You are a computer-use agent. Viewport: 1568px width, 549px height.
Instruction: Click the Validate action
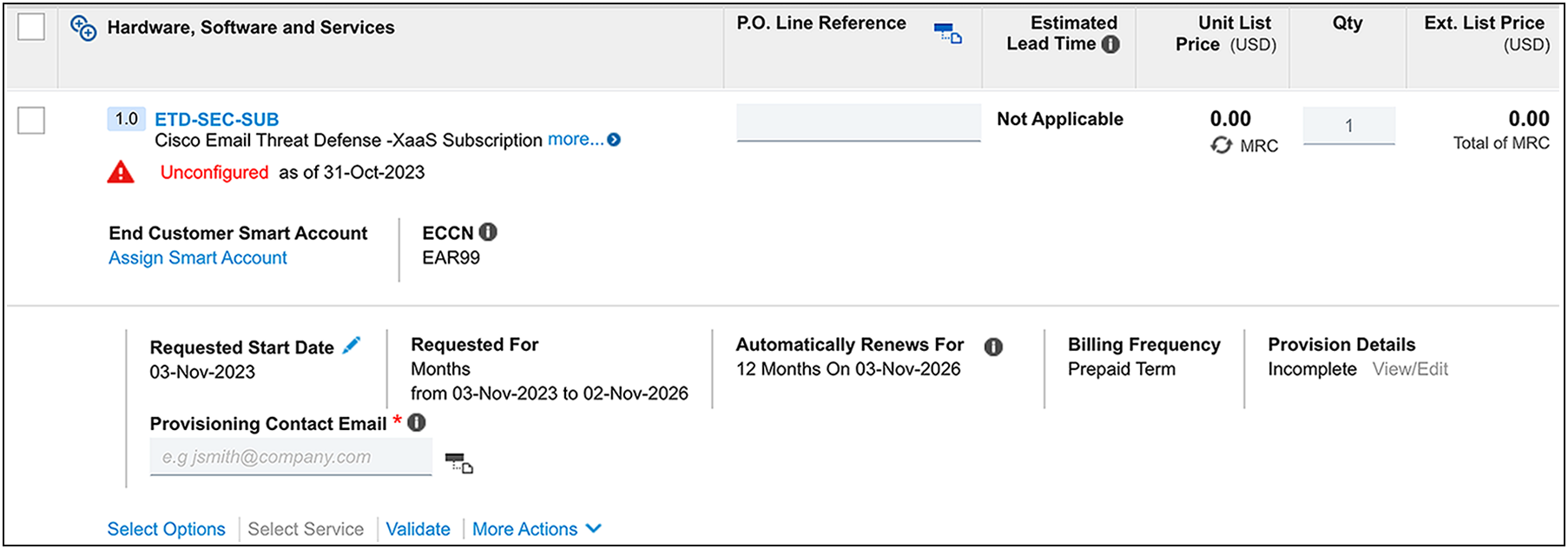(419, 528)
